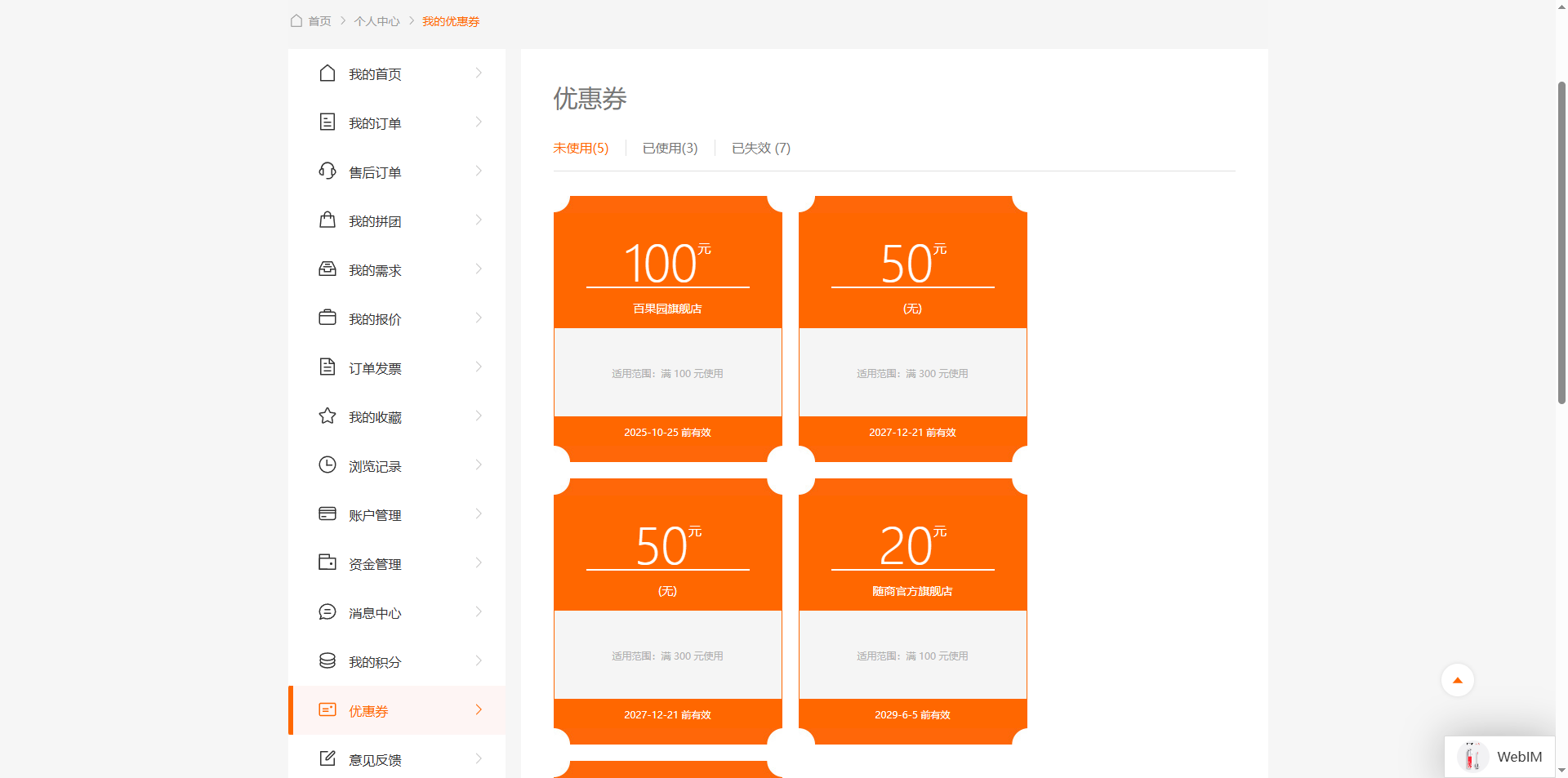Expand the 订单发票 chevron arrow
Image resolution: width=1568 pixels, height=778 pixels.
click(x=479, y=367)
